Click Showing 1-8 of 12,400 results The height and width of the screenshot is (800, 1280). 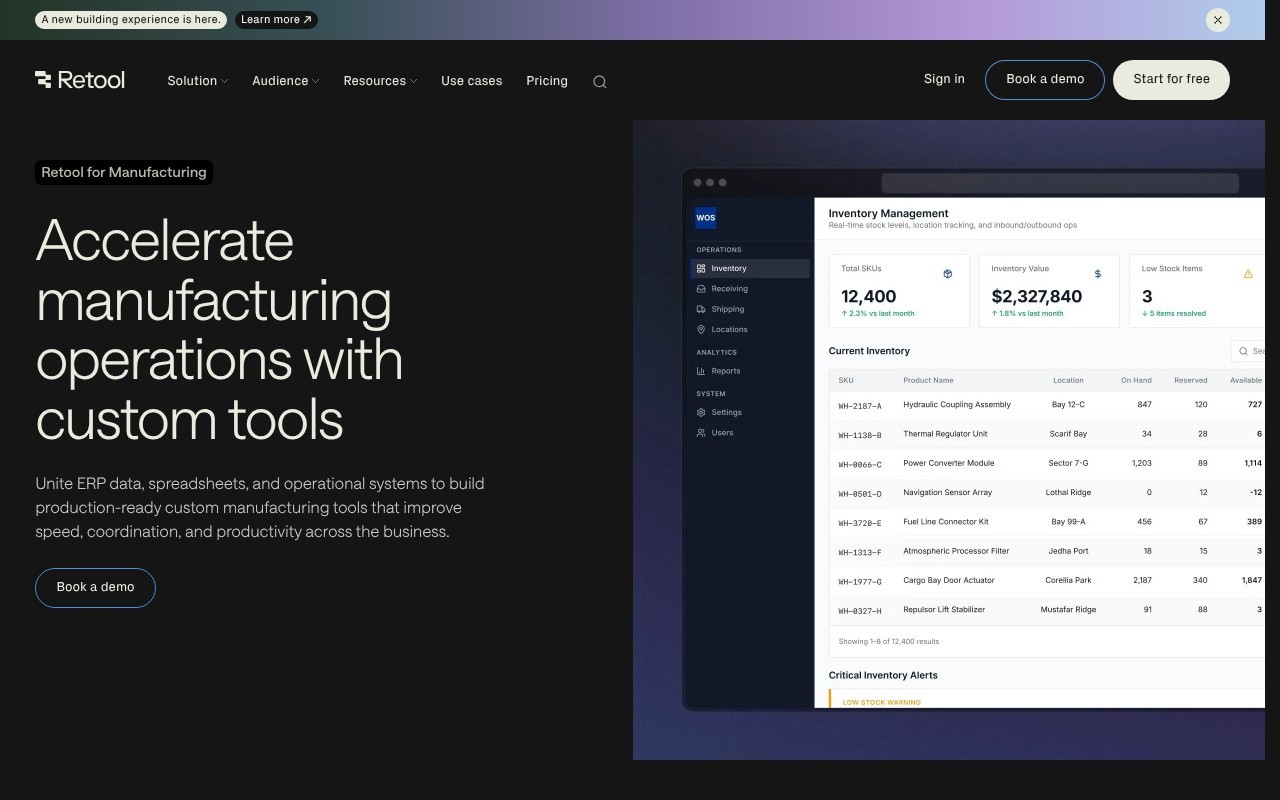pyautogui.click(x=888, y=641)
